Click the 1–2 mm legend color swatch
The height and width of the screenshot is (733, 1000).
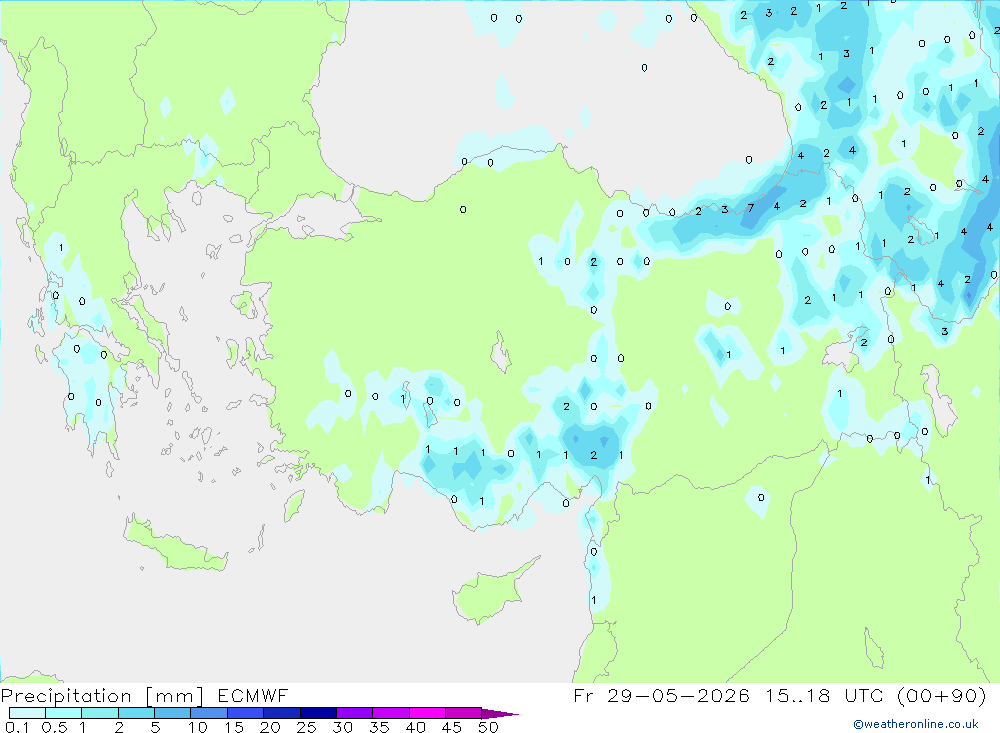click(x=100, y=713)
